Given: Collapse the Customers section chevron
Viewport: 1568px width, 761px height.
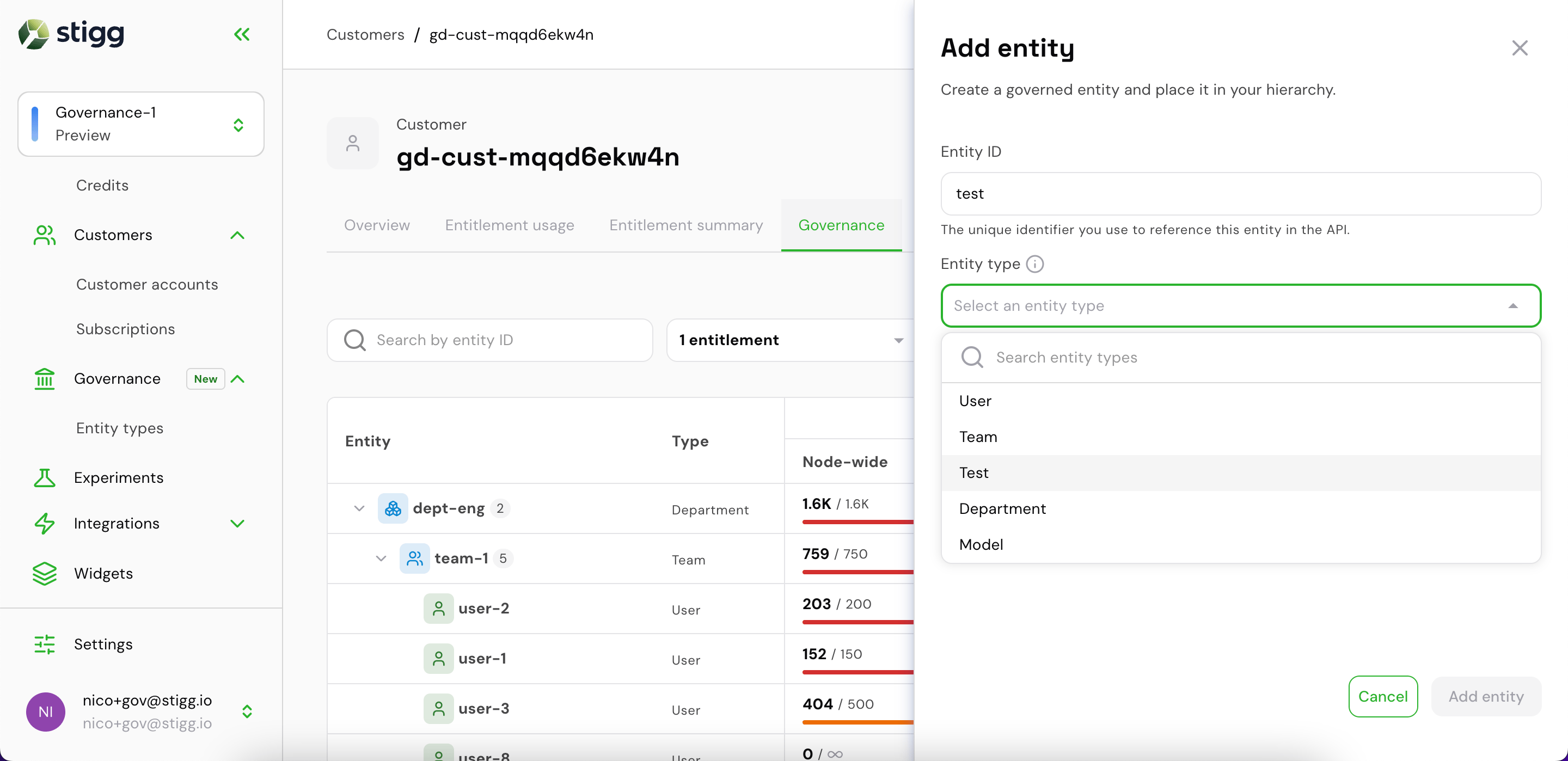Looking at the screenshot, I should pos(237,235).
